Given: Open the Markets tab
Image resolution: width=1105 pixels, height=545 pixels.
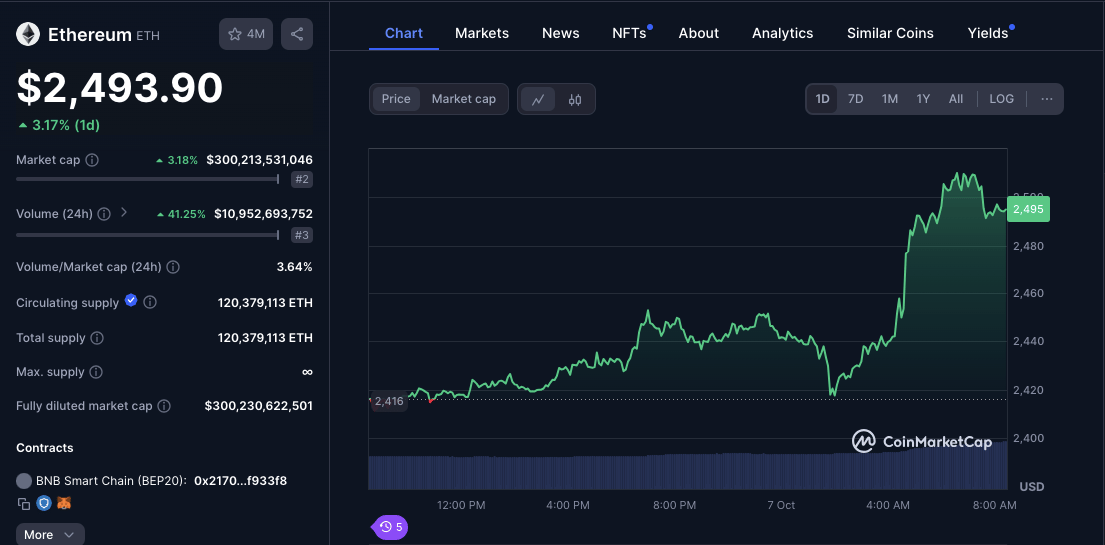Looking at the screenshot, I should tap(482, 33).
